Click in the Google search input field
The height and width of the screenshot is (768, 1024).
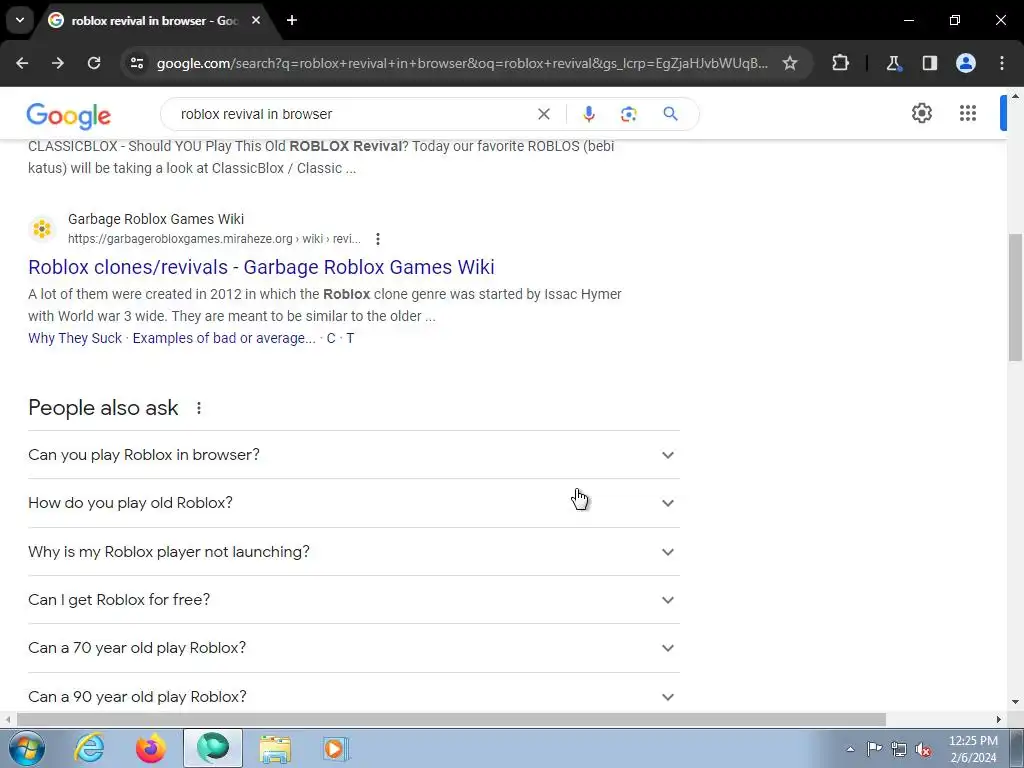coord(353,114)
